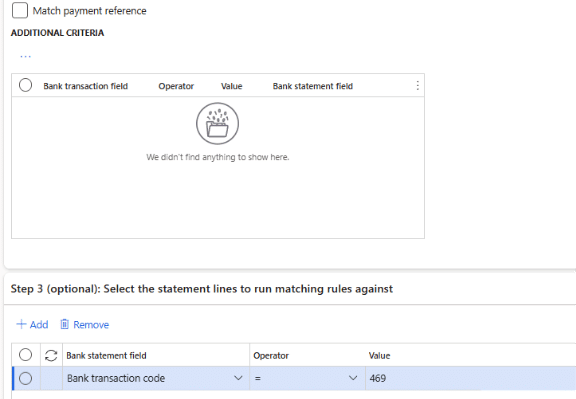The image size is (576, 399).
Task: Click the refresh icon in the Step 3 grid header
Action: [51, 355]
